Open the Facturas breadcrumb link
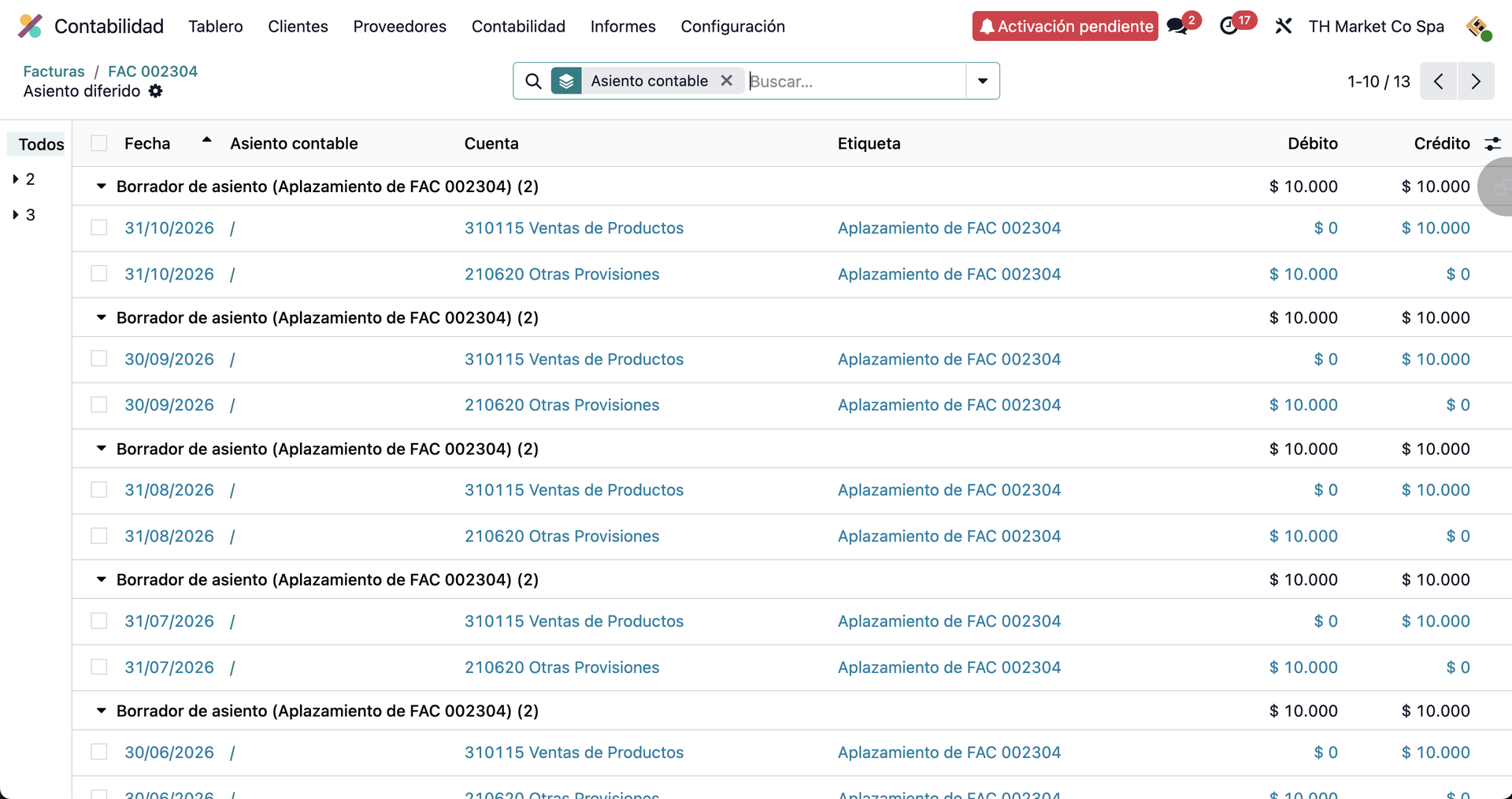Viewport: 1512px width, 799px height. click(x=53, y=71)
